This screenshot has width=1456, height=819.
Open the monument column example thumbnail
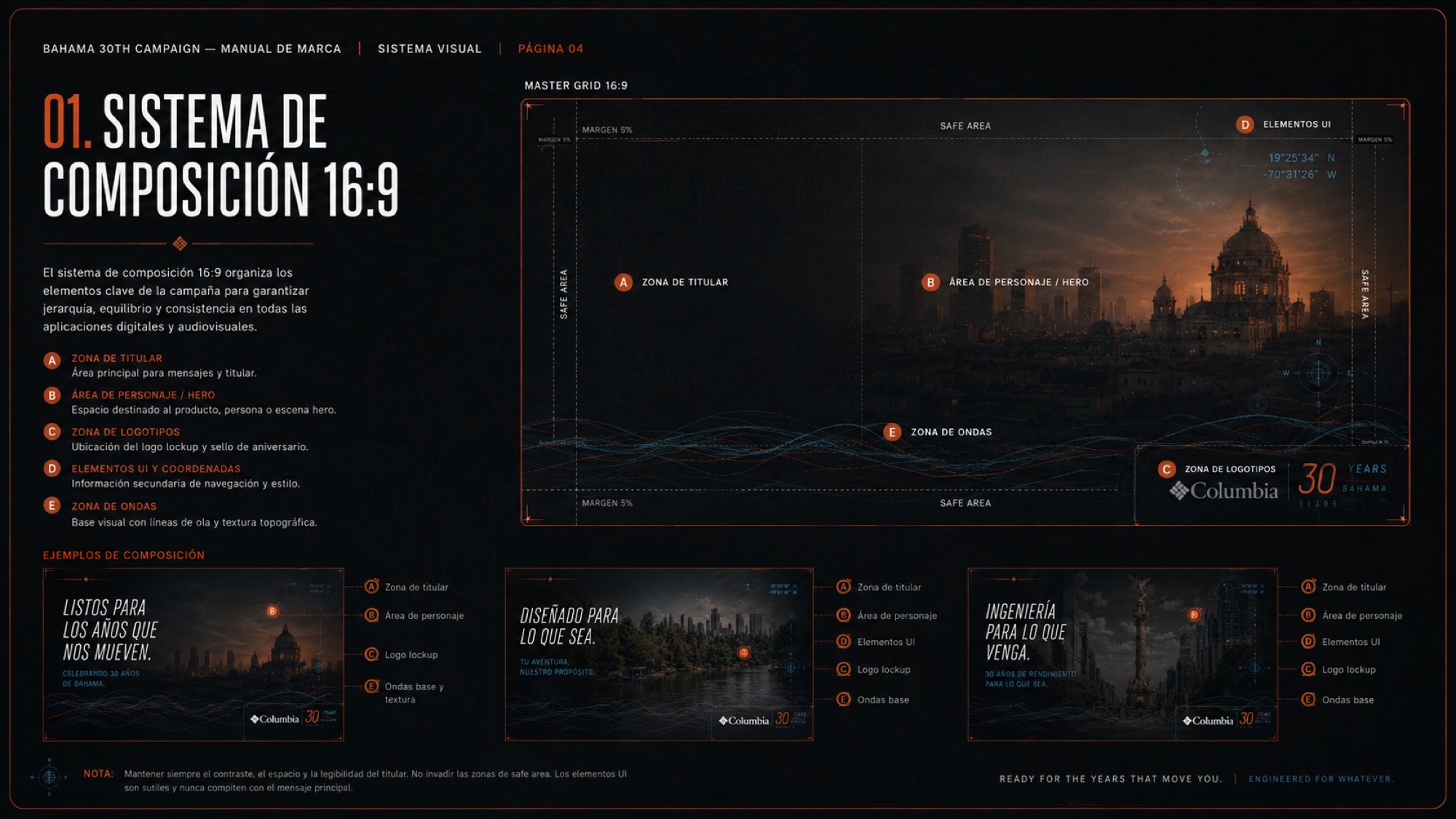pyautogui.click(x=1123, y=654)
